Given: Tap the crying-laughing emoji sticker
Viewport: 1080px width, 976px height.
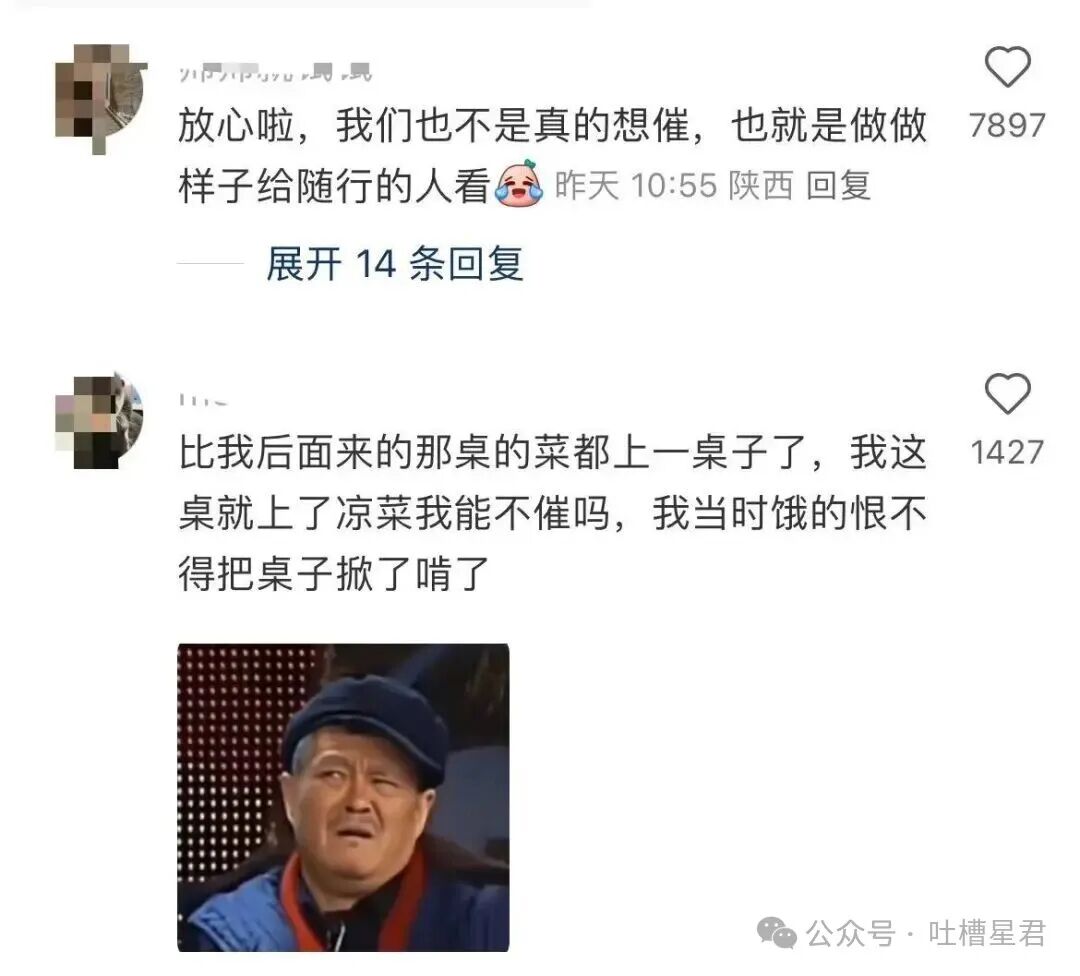Looking at the screenshot, I should tap(519, 183).
